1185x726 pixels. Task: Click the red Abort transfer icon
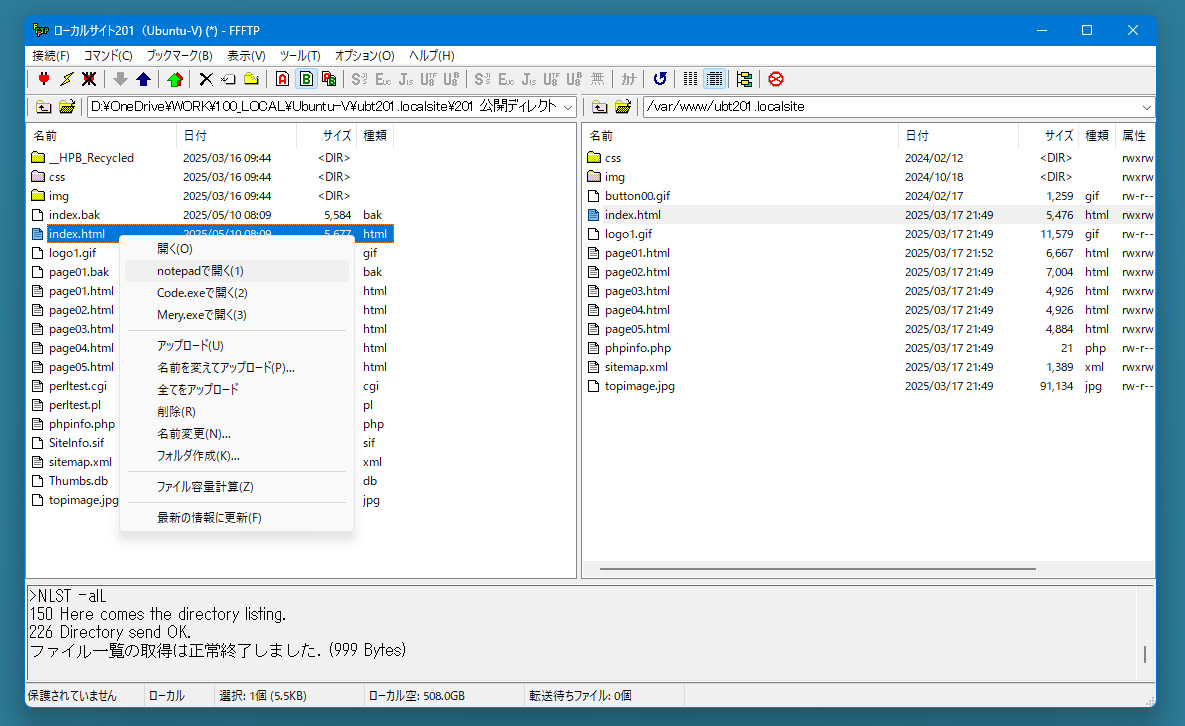point(775,79)
